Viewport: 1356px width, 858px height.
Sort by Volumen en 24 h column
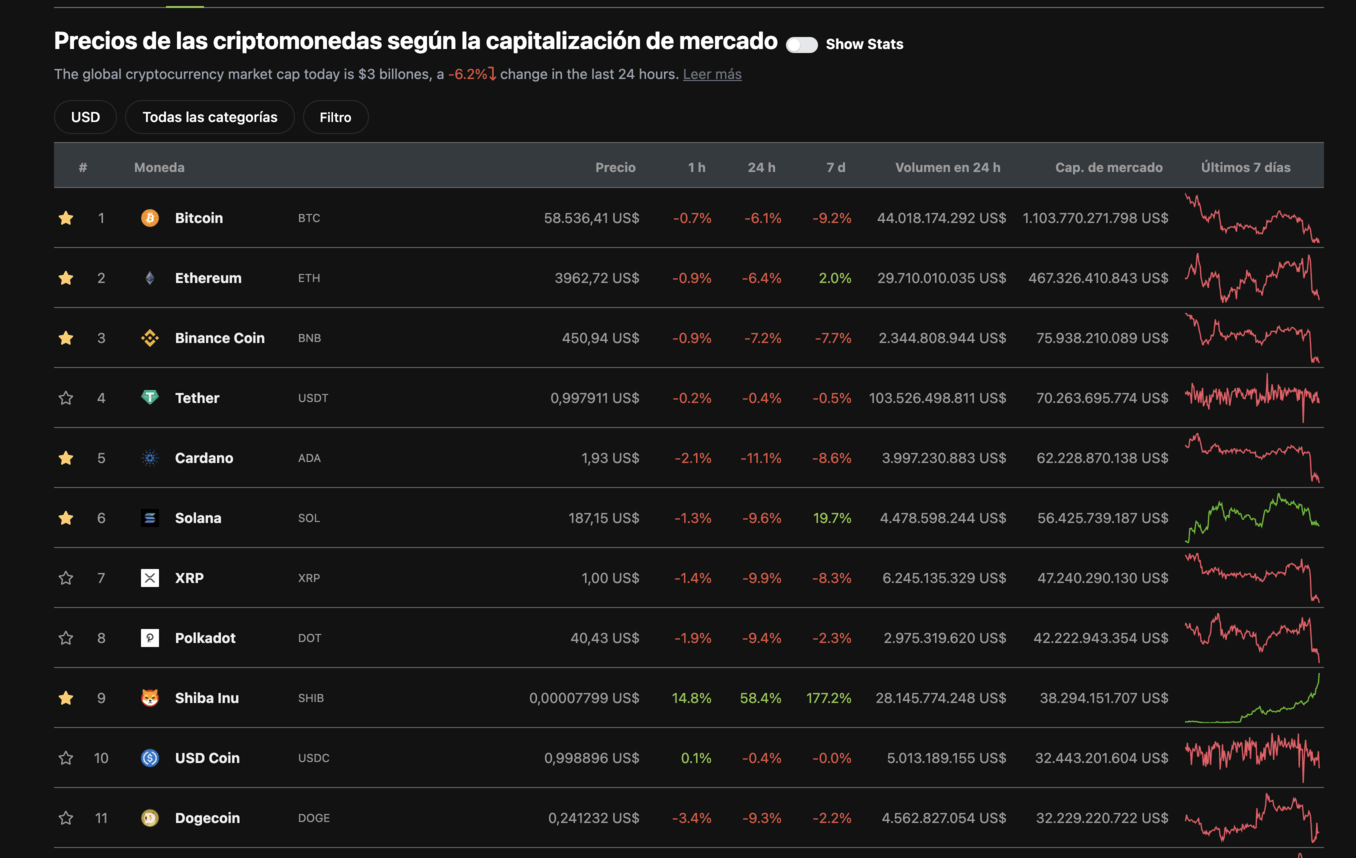[947, 167]
